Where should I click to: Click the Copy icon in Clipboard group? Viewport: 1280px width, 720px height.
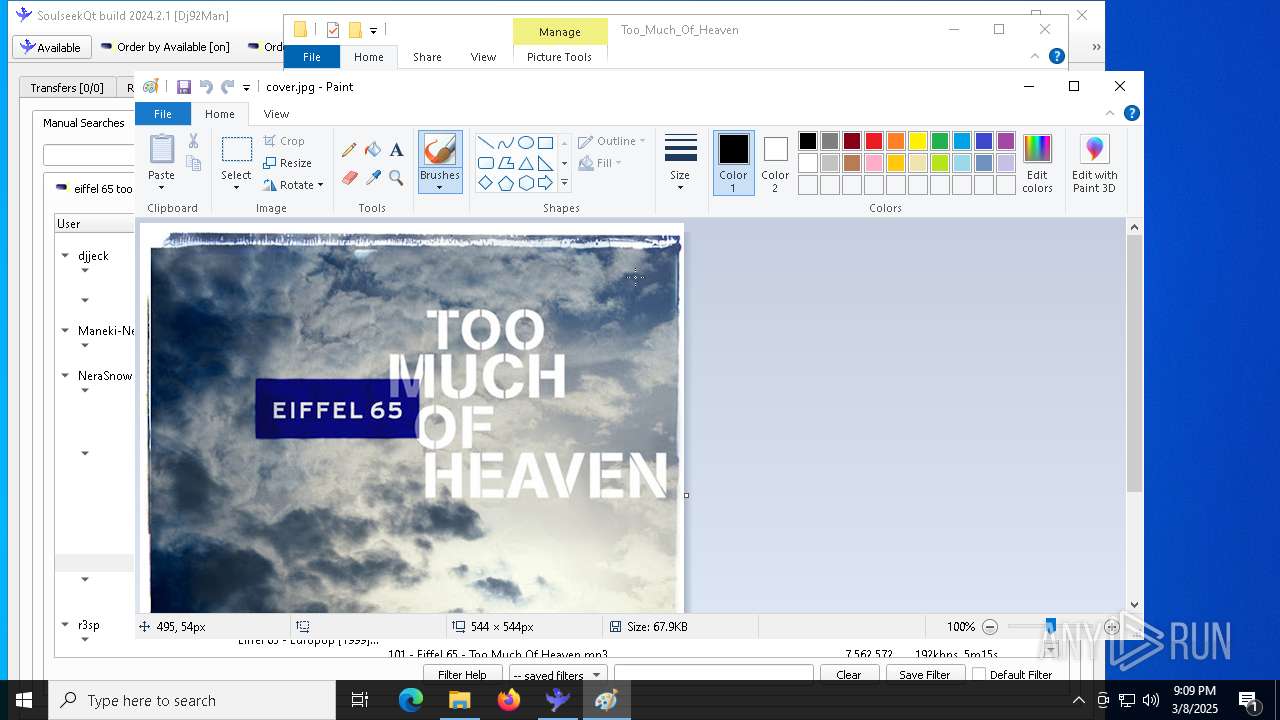click(x=194, y=163)
